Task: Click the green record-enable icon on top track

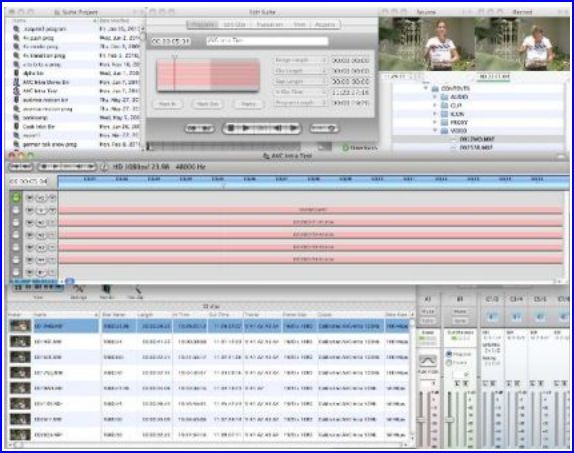Action: (x=16, y=198)
